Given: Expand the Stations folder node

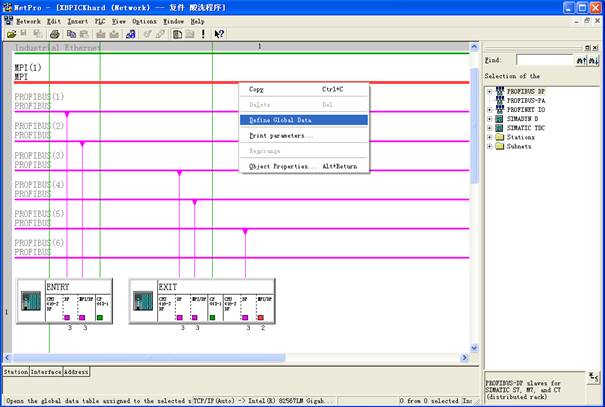Looking at the screenshot, I should click(489, 137).
